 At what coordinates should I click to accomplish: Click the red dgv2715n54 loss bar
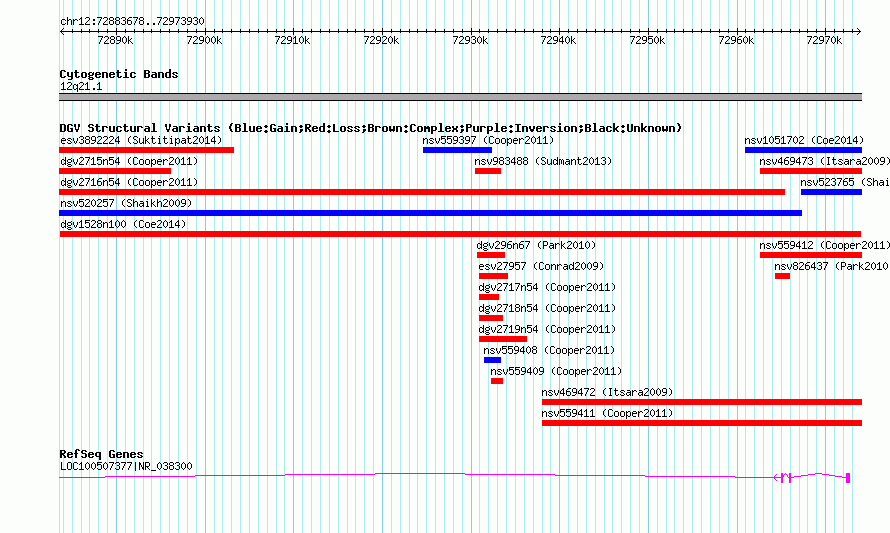click(x=115, y=171)
